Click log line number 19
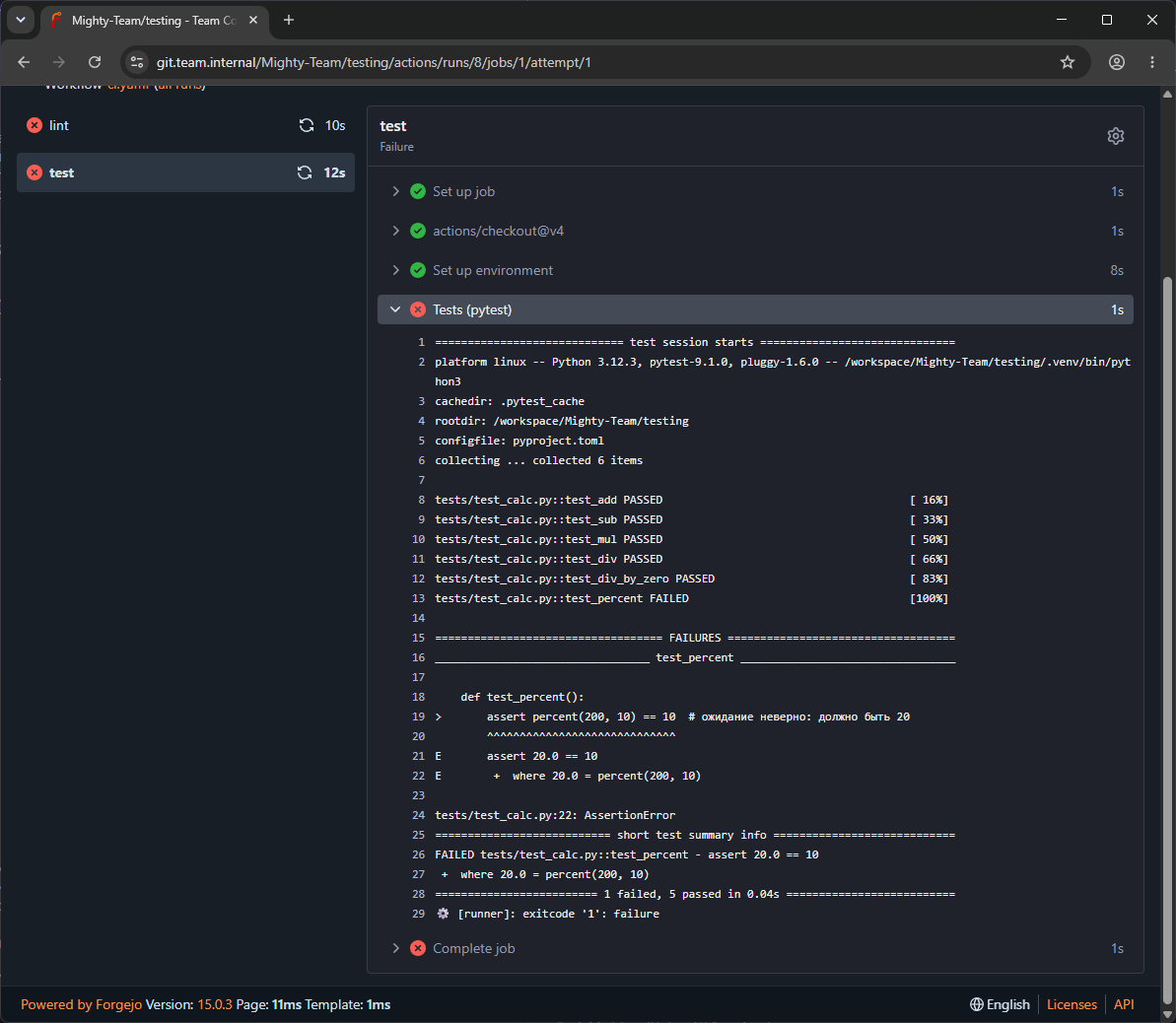 (x=419, y=717)
